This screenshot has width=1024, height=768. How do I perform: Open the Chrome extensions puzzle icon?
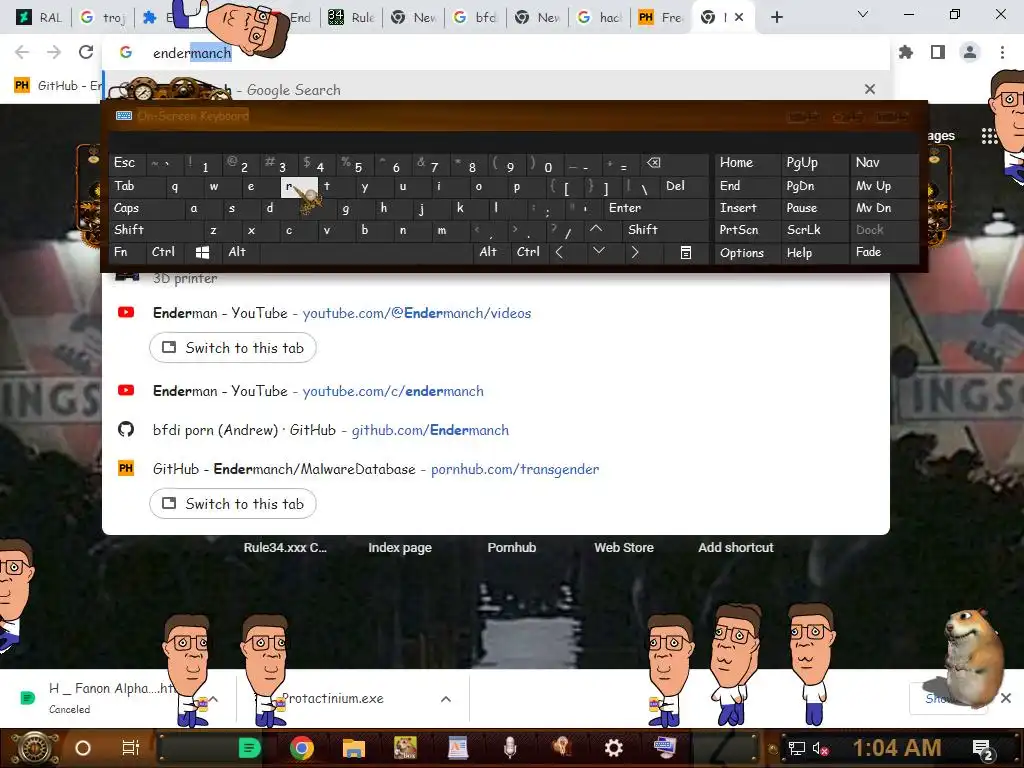[906, 52]
